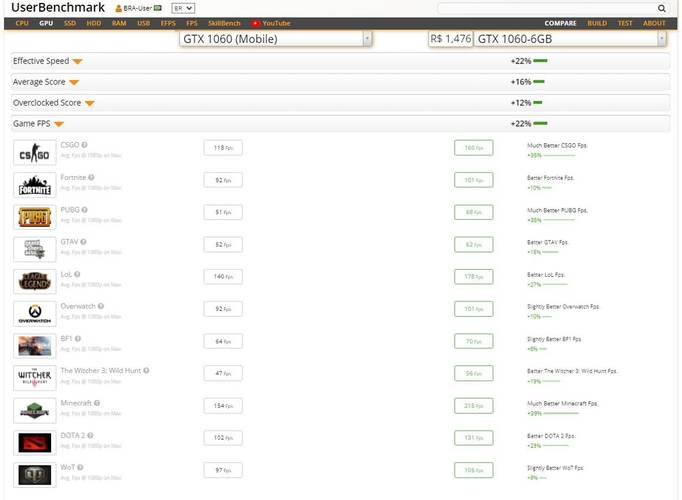Screen dimensions: 682x500
Task: Click the LoL 140 fps value box
Action: click(x=223, y=277)
